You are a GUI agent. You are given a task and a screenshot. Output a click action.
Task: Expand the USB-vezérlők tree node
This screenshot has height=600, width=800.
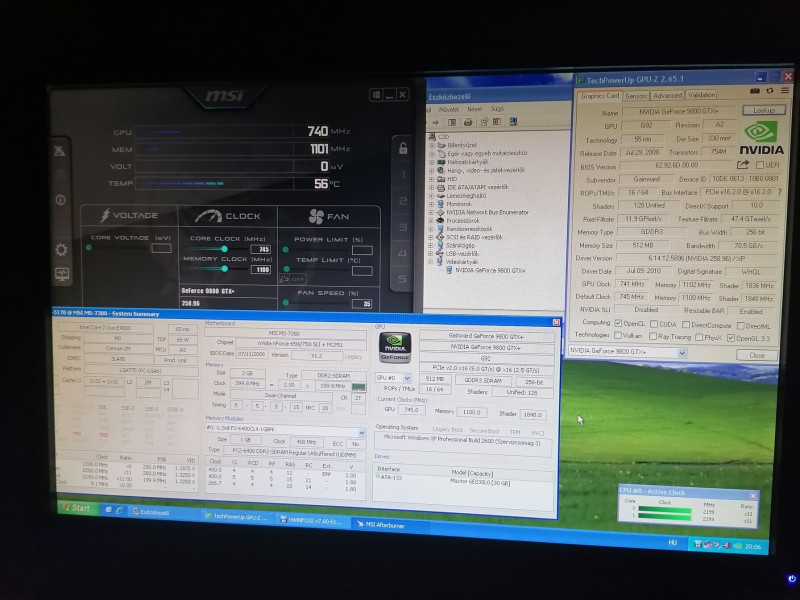431,253
